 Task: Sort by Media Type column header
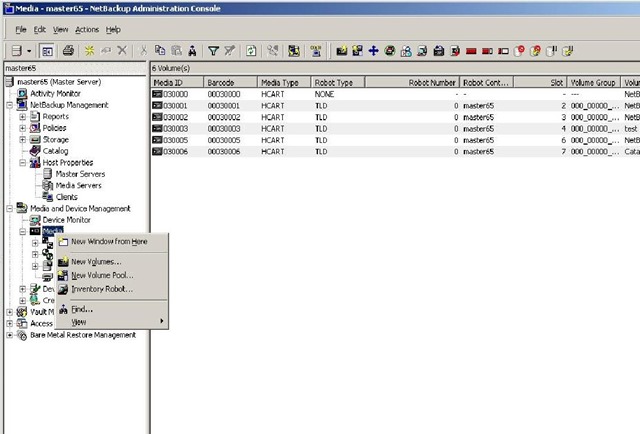[284, 82]
